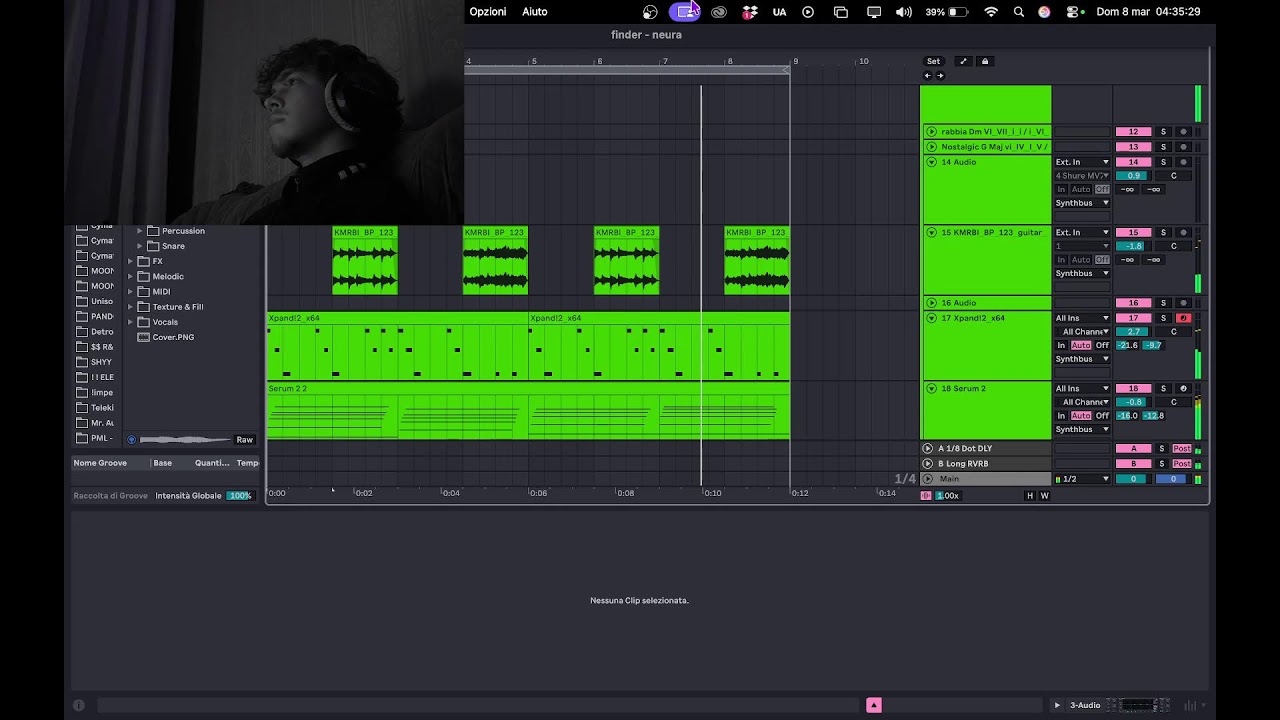Click the W width toggle button
This screenshot has width=1280, height=720.
(1045, 496)
